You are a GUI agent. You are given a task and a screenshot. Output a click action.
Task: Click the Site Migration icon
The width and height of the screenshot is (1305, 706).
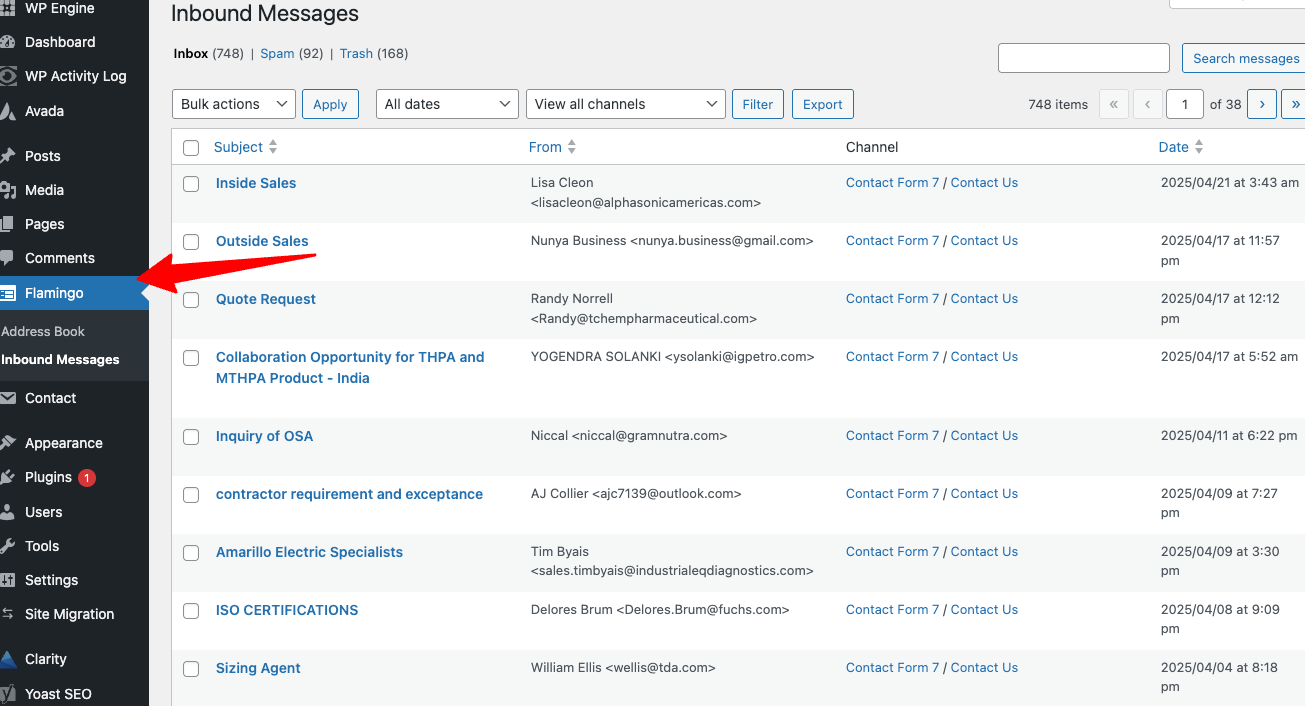(8, 614)
